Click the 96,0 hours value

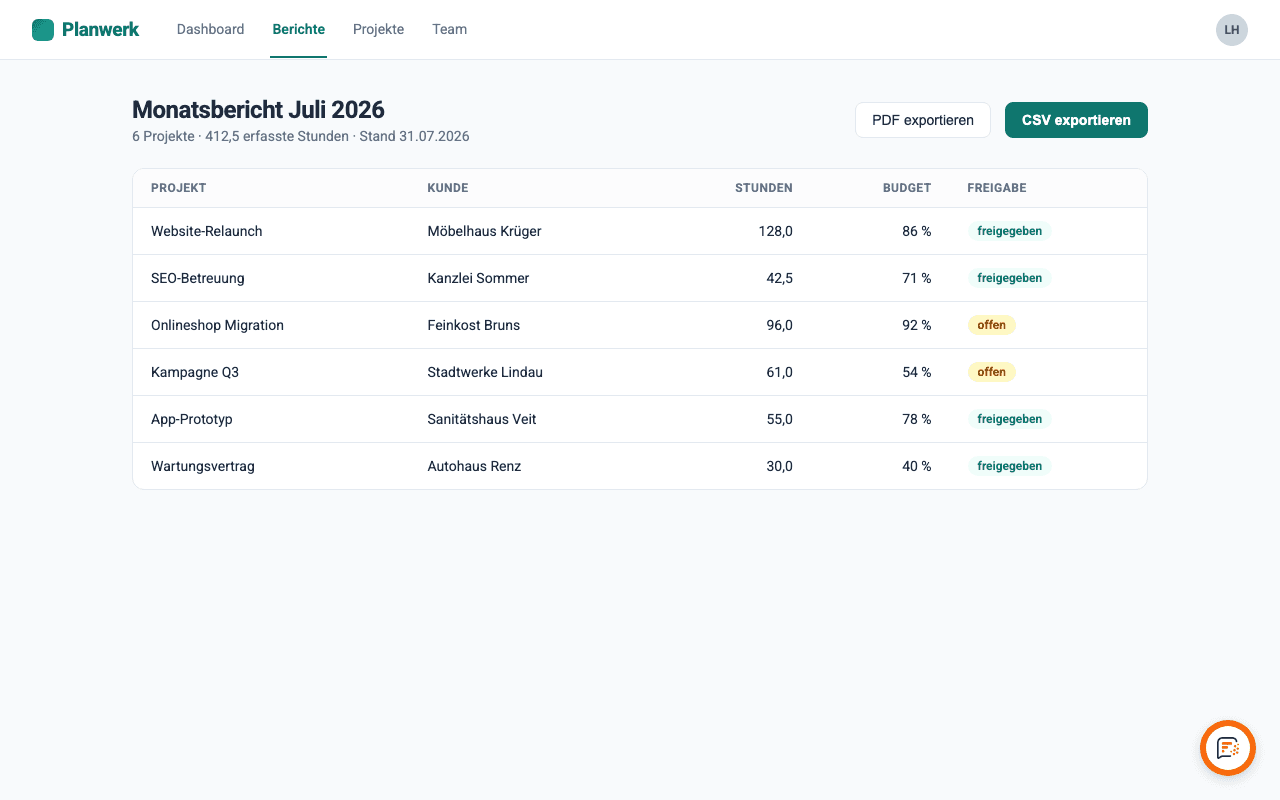pos(779,325)
